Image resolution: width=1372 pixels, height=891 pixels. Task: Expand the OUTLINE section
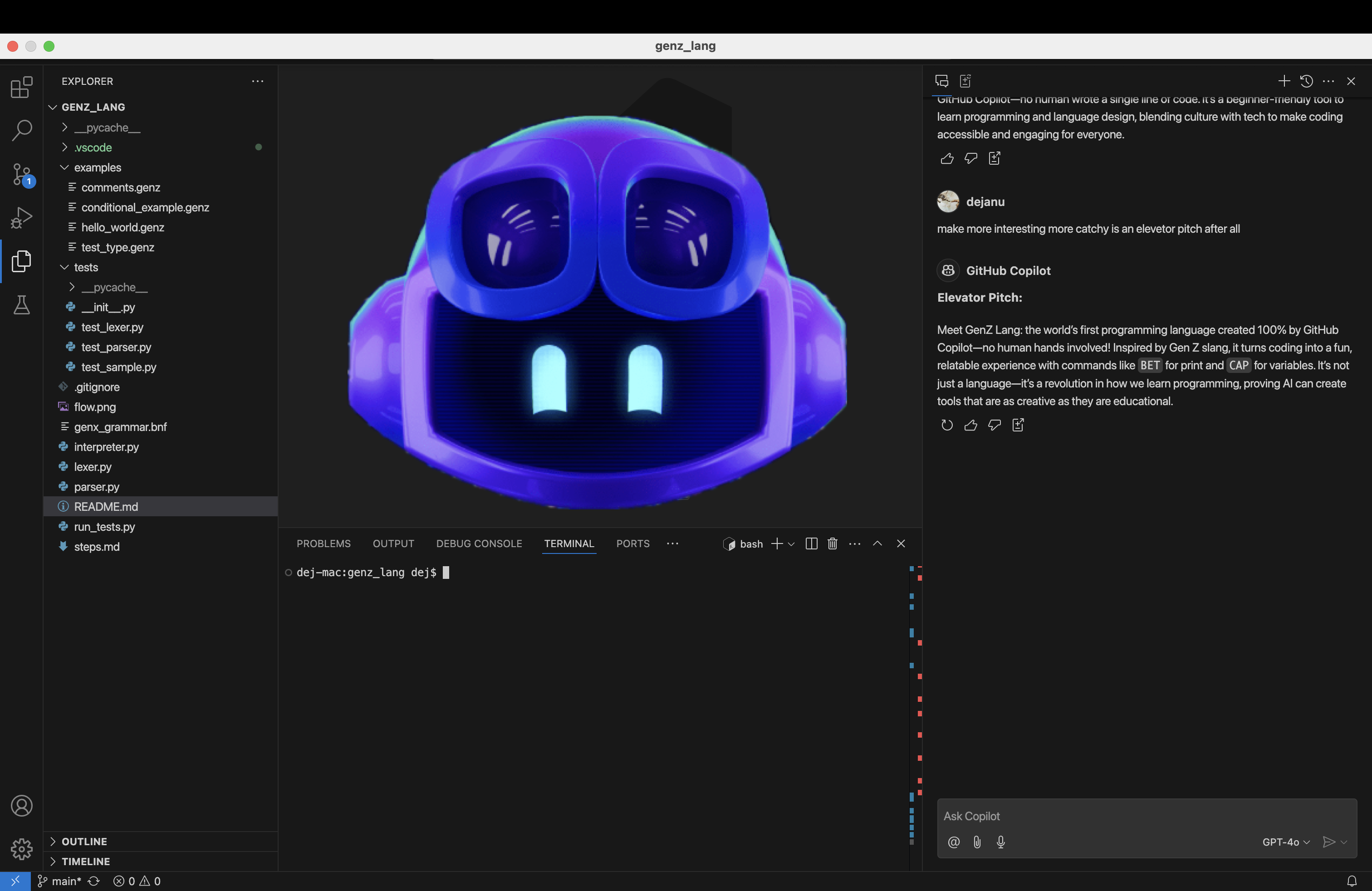click(84, 842)
